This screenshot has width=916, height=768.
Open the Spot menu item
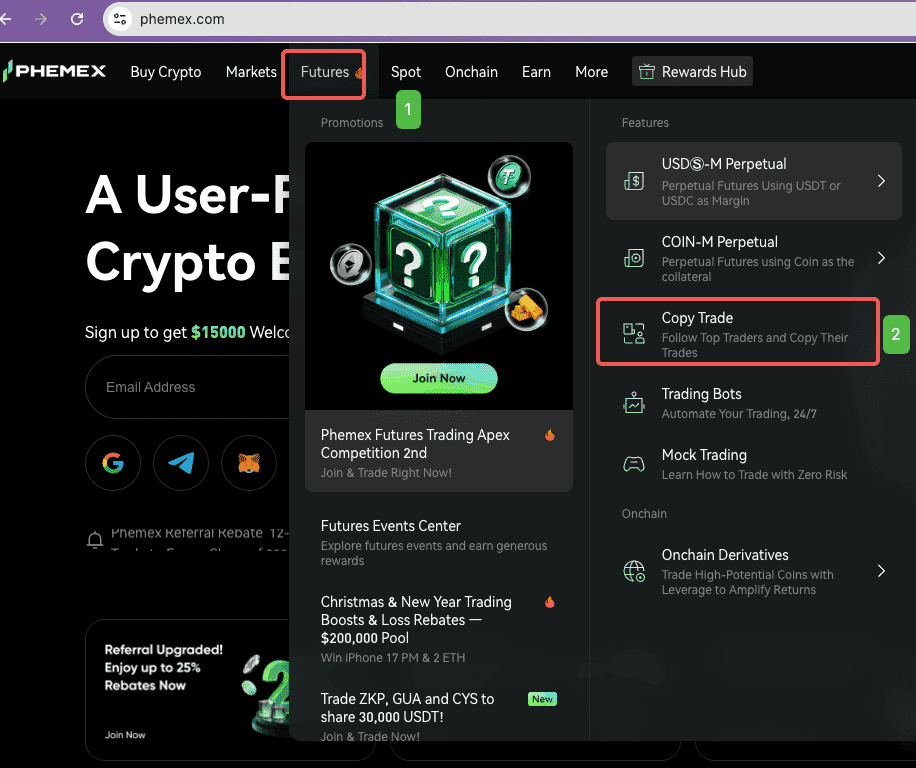click(405, 72)
